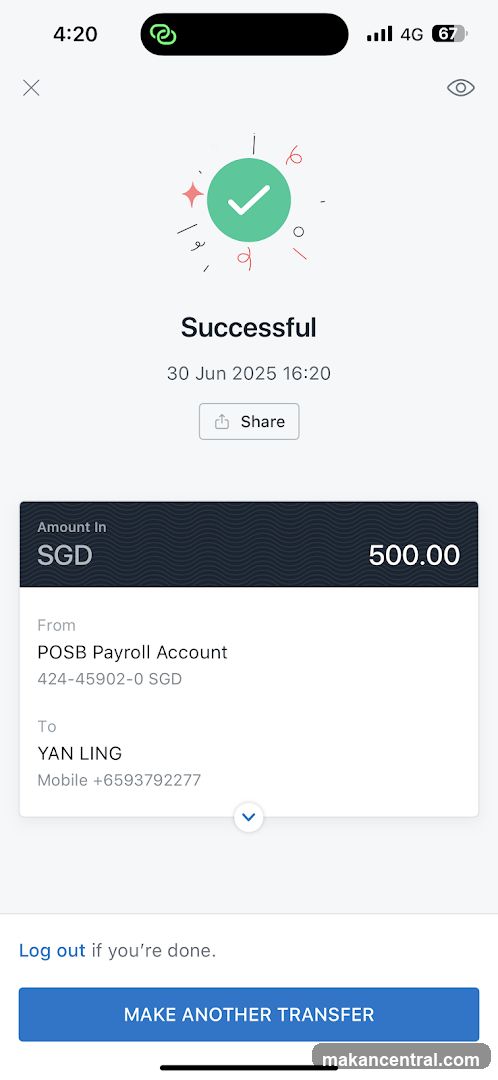The height and width of the screenshot is (1080, 498).
Task: Tap MAKE ANOTHER TRANSFER button
Action: (x=249, y=1014)
